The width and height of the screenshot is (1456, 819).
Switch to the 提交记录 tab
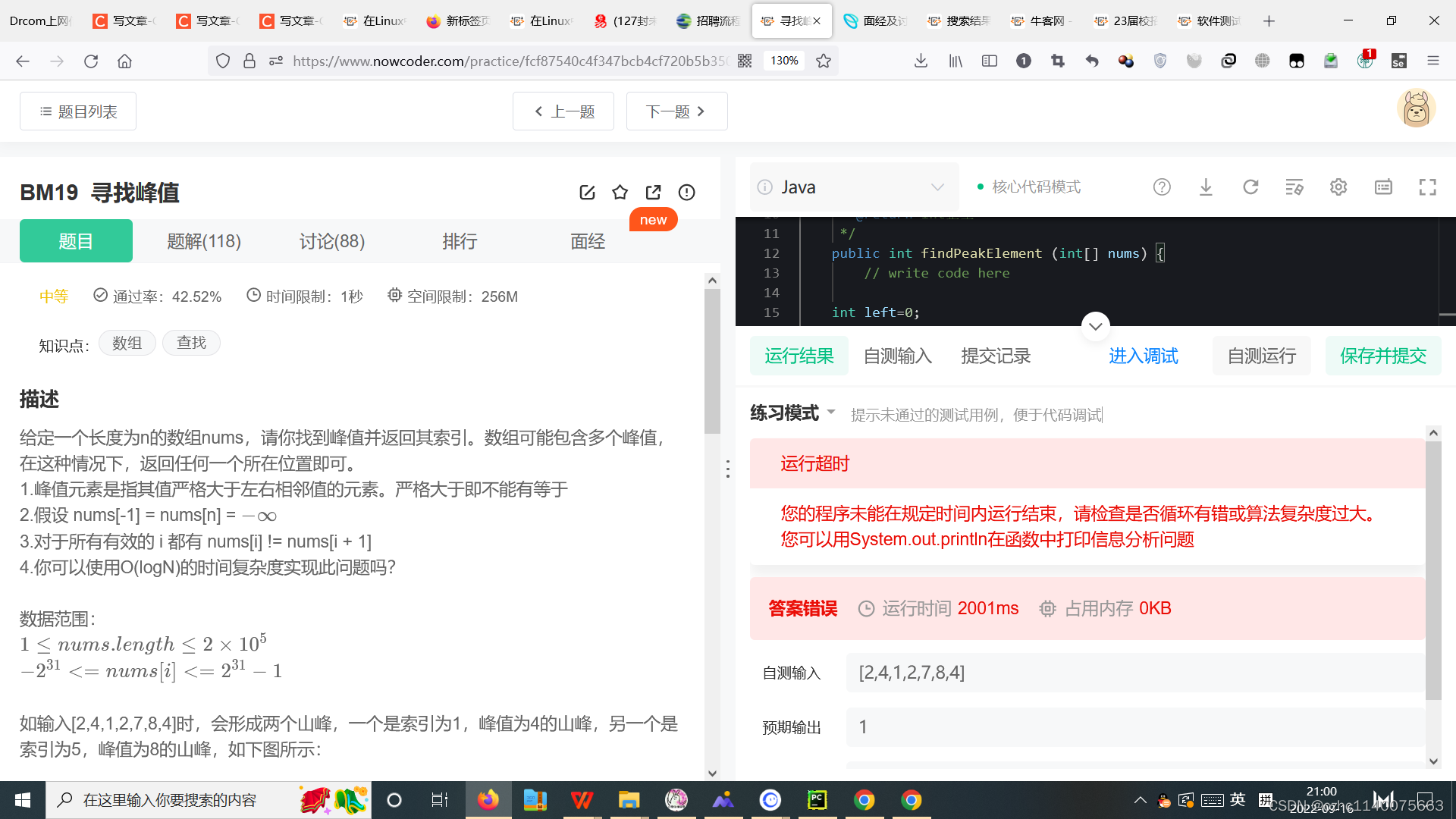(x=996, y=356)
